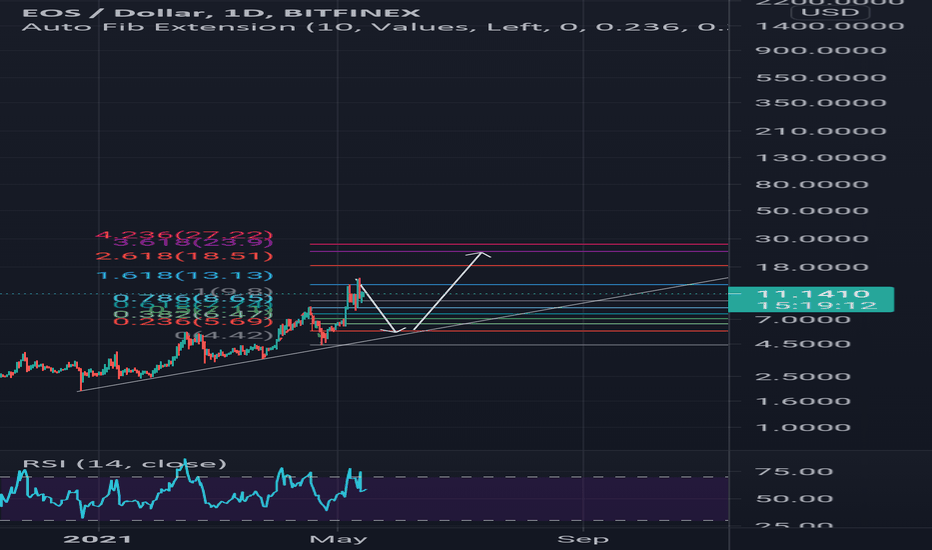Click the Sep date on the time axis
The height and width of the screenshot is (550, 932).
(x=583, y=539)
